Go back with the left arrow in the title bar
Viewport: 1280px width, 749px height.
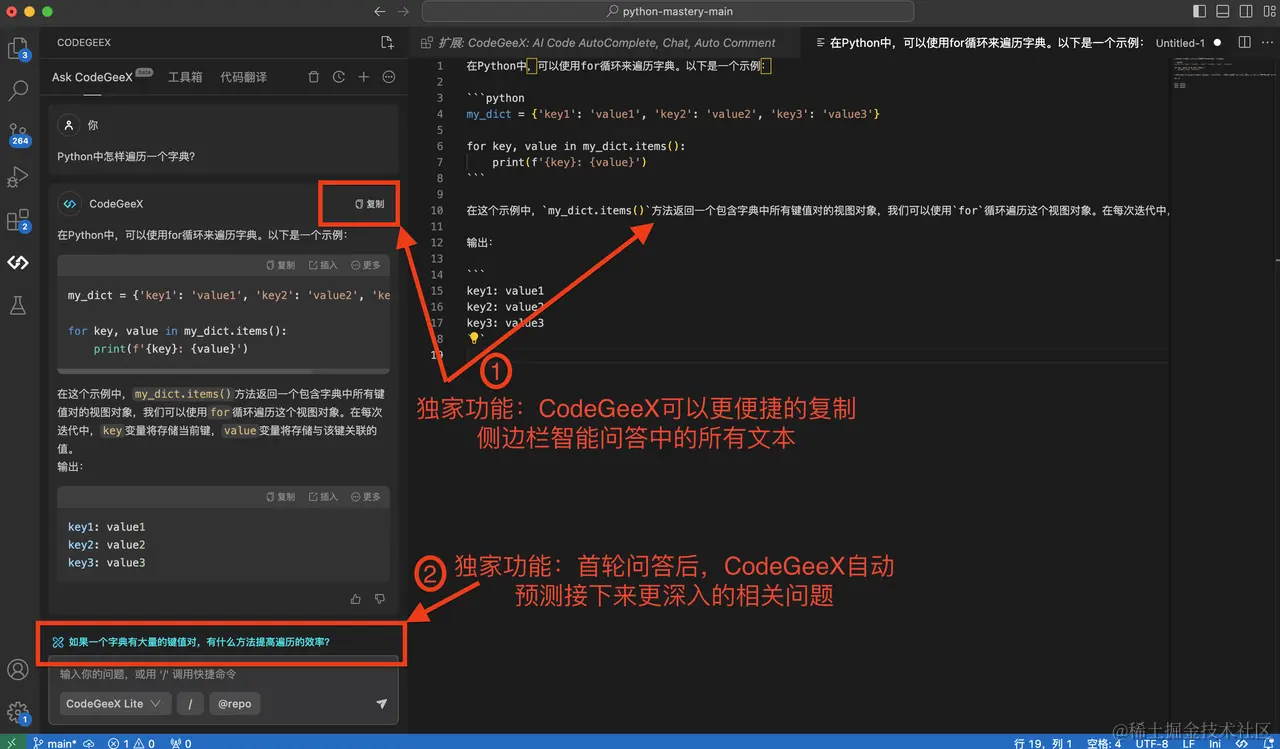tap(379, 12)
